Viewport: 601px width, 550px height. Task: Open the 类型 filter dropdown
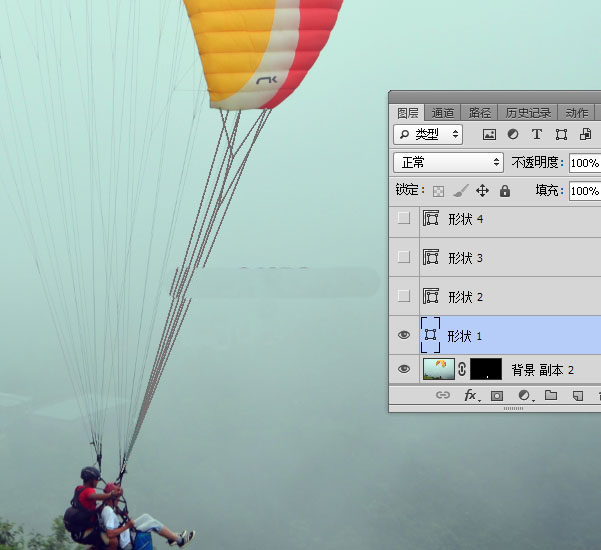429,134
